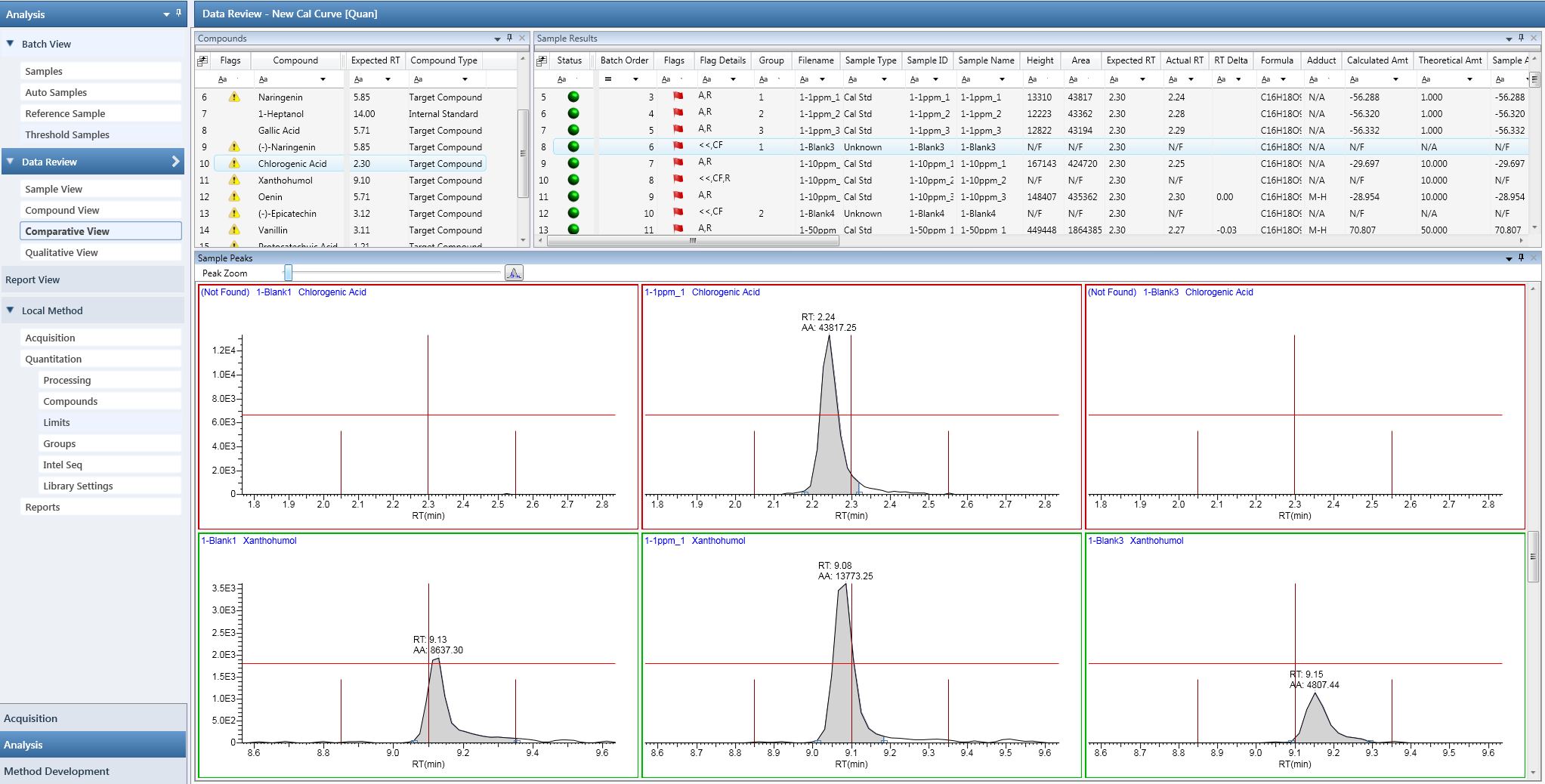Click the pin icon on the Sample Peaks panel

click(1520, 258)
